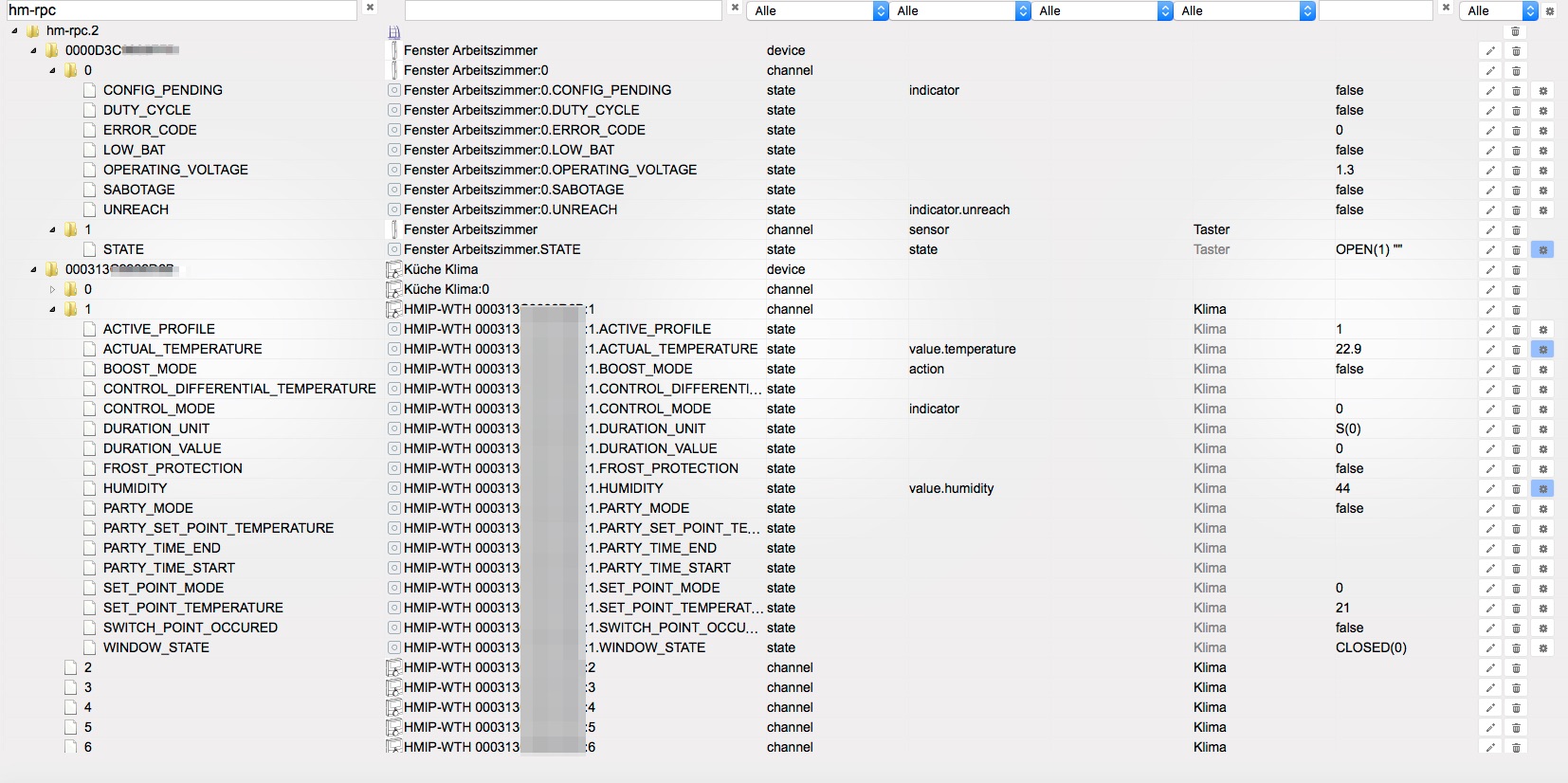This screenshot has height=783, width=1568.
Task: Clear the value filter field
Action: pos(1446,8)
